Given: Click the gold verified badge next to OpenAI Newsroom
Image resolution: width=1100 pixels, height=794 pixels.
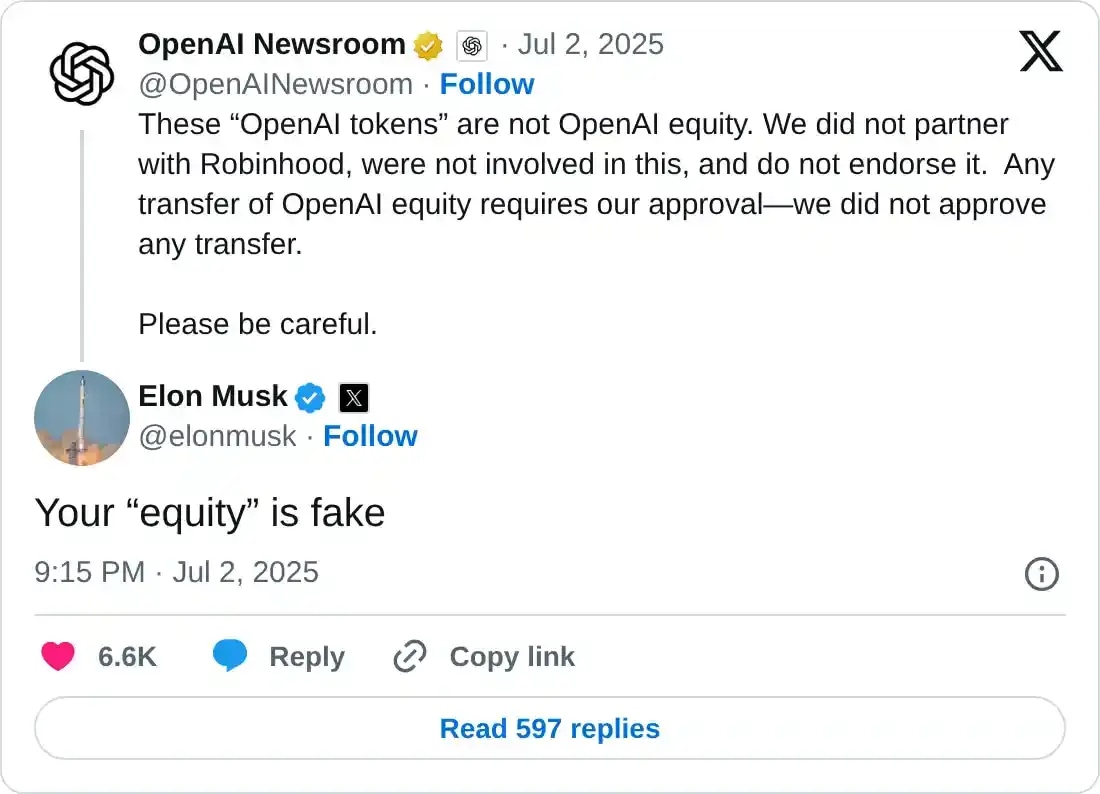Looking at the screenshot, I should 428,44.
